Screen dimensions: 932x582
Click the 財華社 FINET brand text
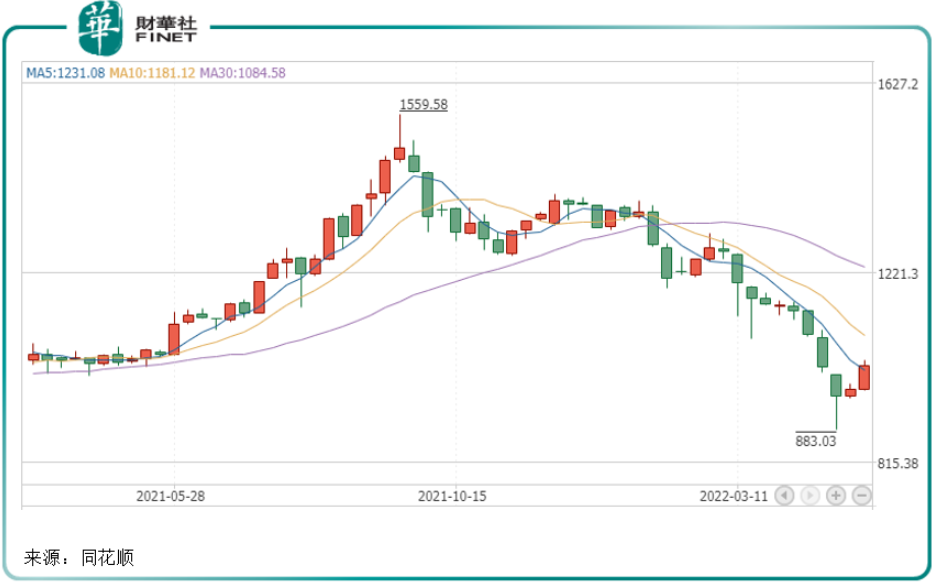pyautogui.click(x=166, y=27)
